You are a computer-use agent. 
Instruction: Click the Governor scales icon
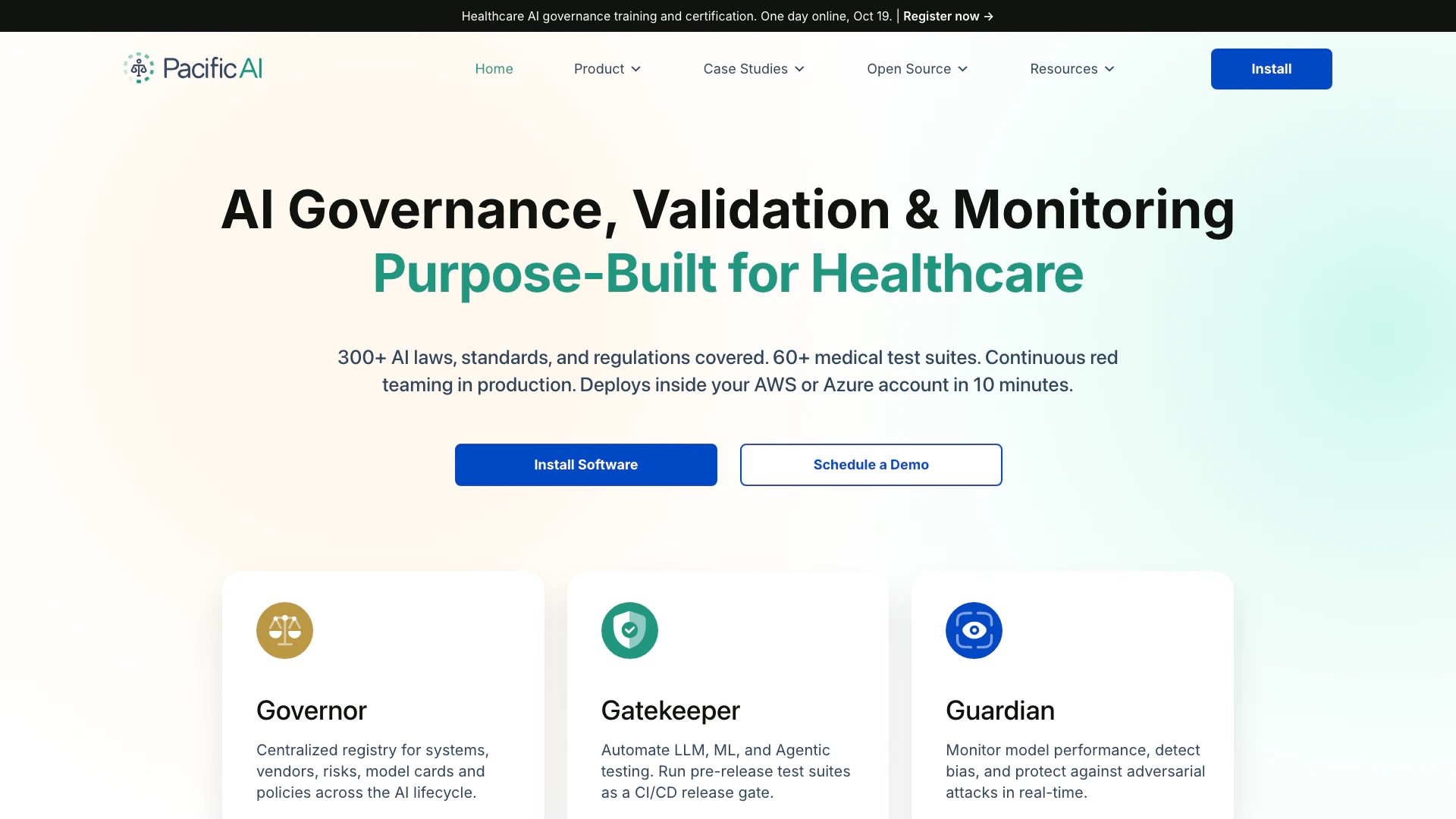coord(284,630)
